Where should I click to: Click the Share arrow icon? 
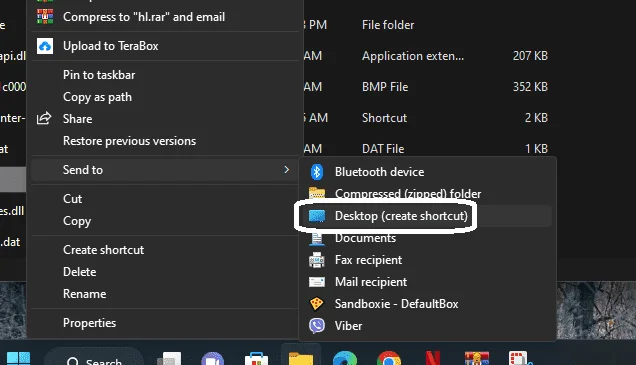pyautogui.click(x=44, y=118)
